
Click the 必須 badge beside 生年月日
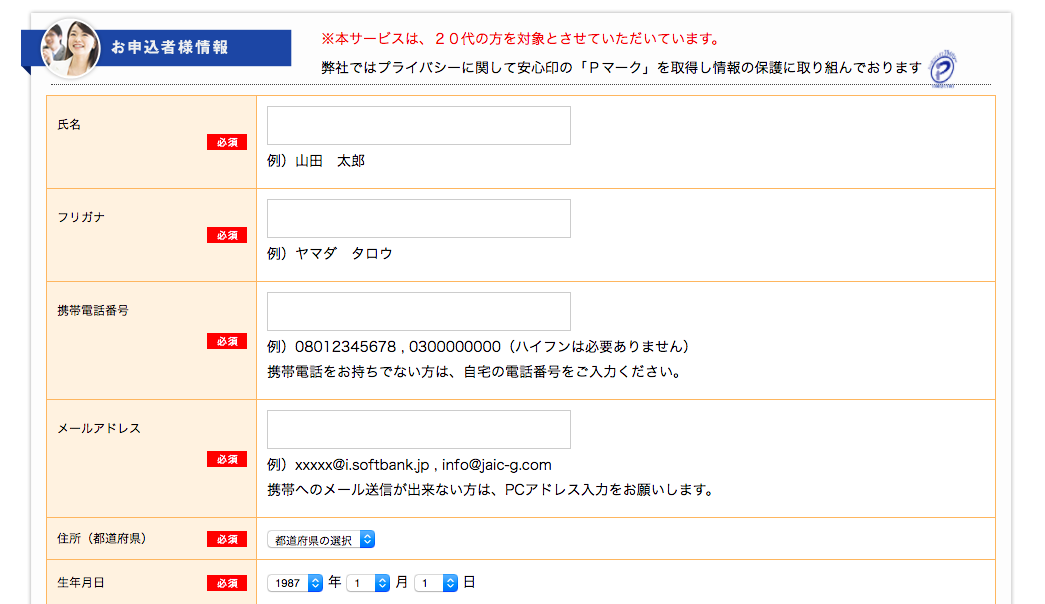click(227, 583)
